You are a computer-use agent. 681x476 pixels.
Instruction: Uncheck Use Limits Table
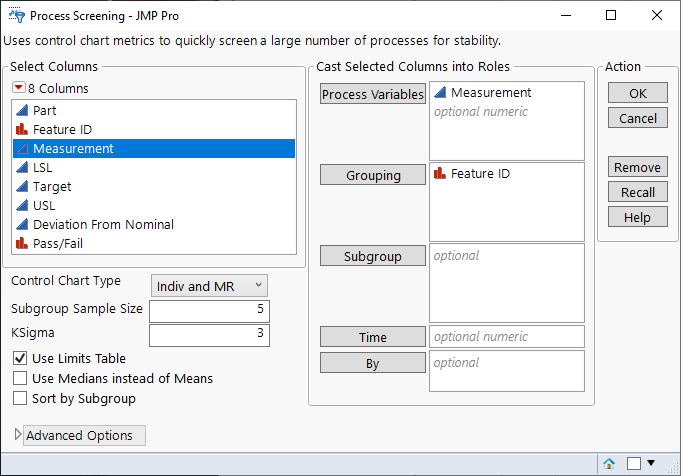(20, 358)
